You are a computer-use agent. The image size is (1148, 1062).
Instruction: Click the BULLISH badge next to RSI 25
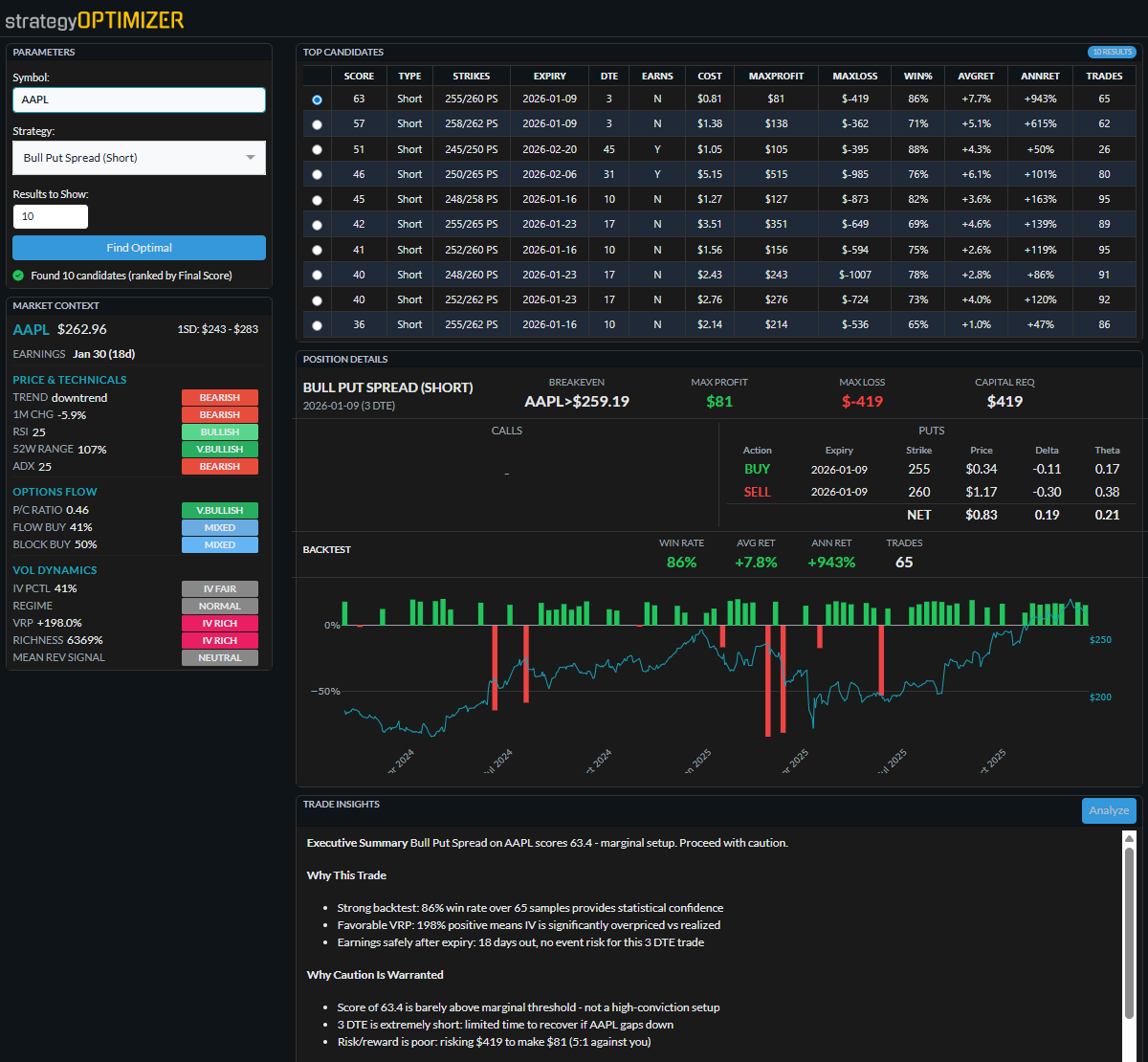click(x=219, y=431)
